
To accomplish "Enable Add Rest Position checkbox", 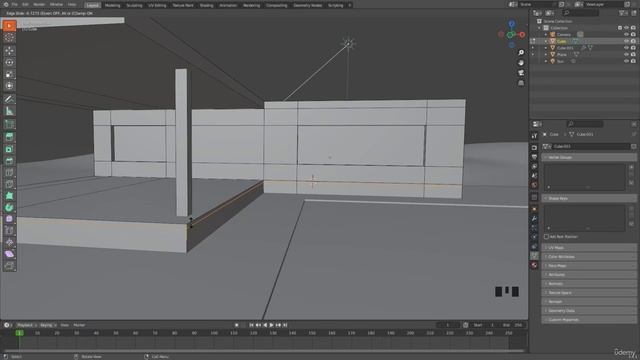I will click(547, 237).
